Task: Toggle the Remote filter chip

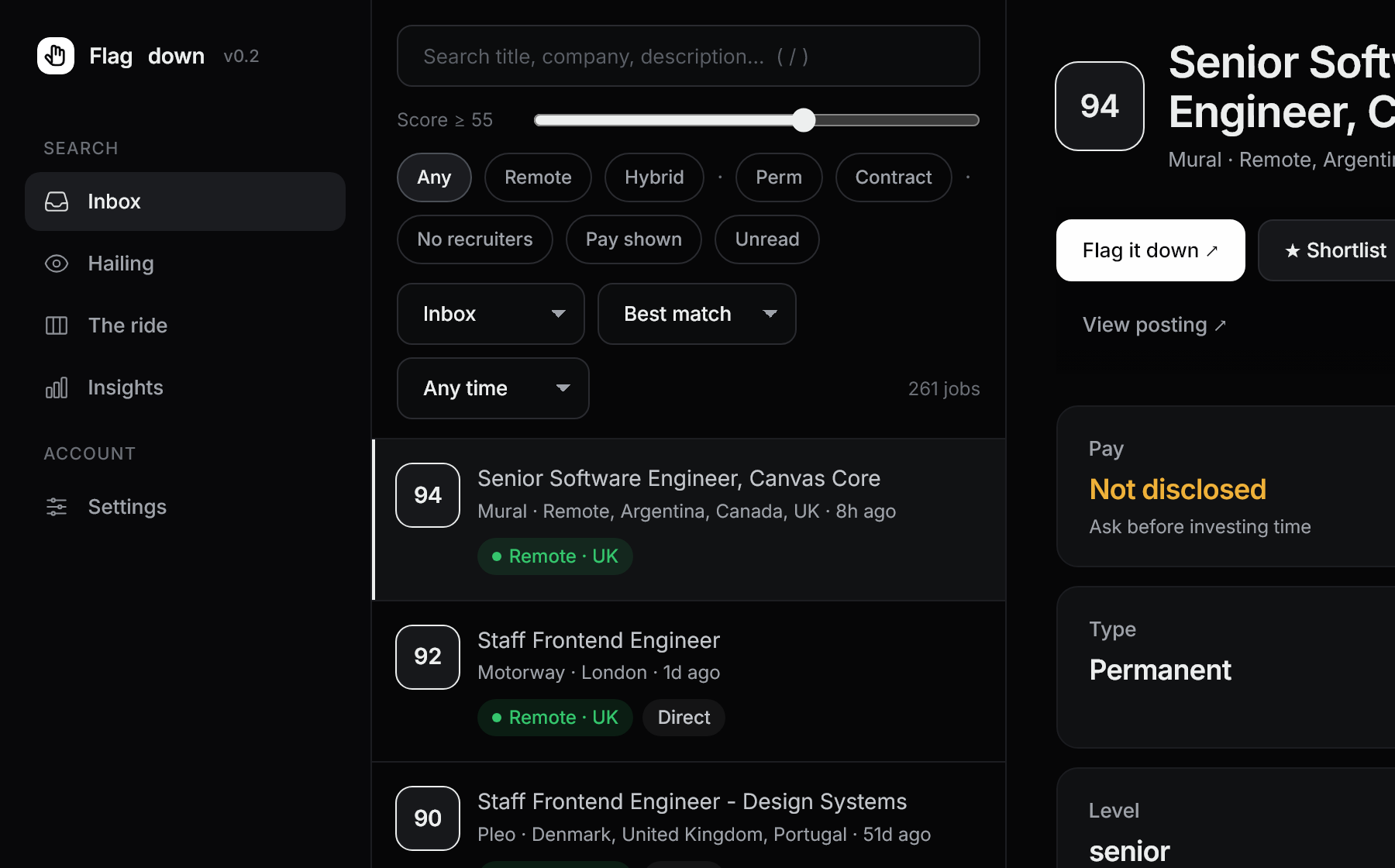Action: (538, 177)
